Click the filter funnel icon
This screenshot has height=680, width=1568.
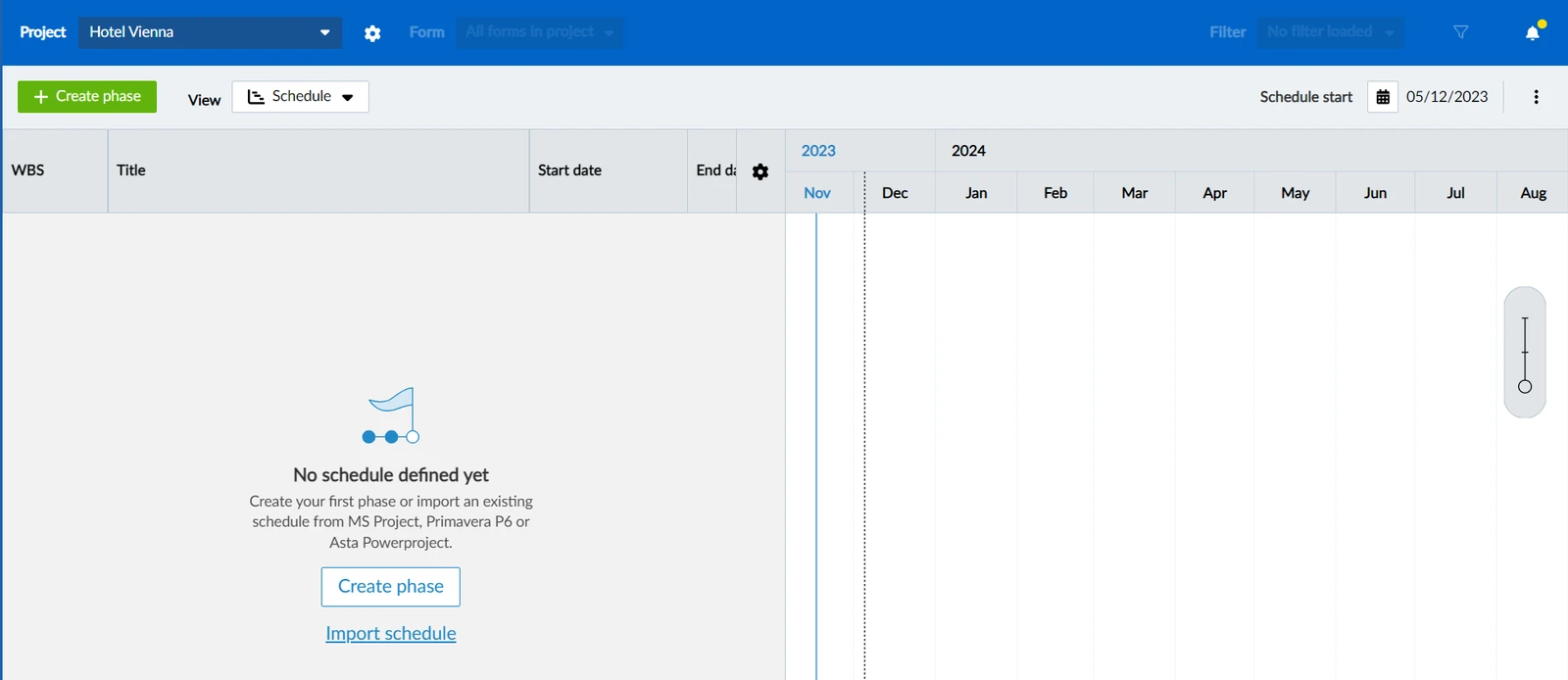(x=1461, y=32)
